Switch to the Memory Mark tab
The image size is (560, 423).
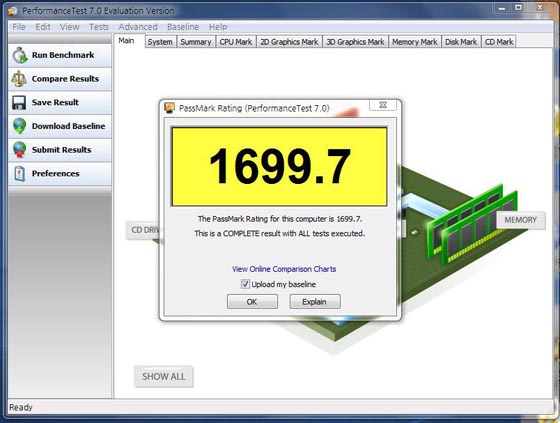415,42
